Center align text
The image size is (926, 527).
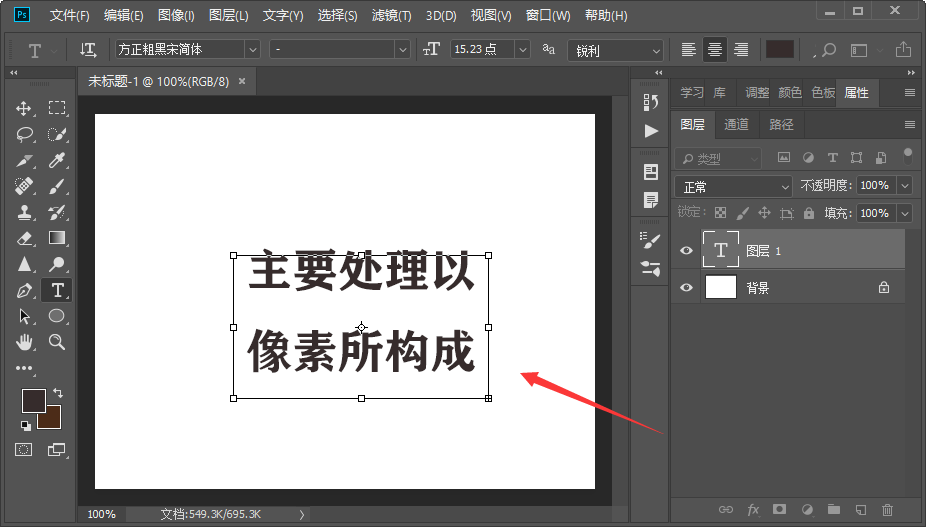(x=715, y=50)
